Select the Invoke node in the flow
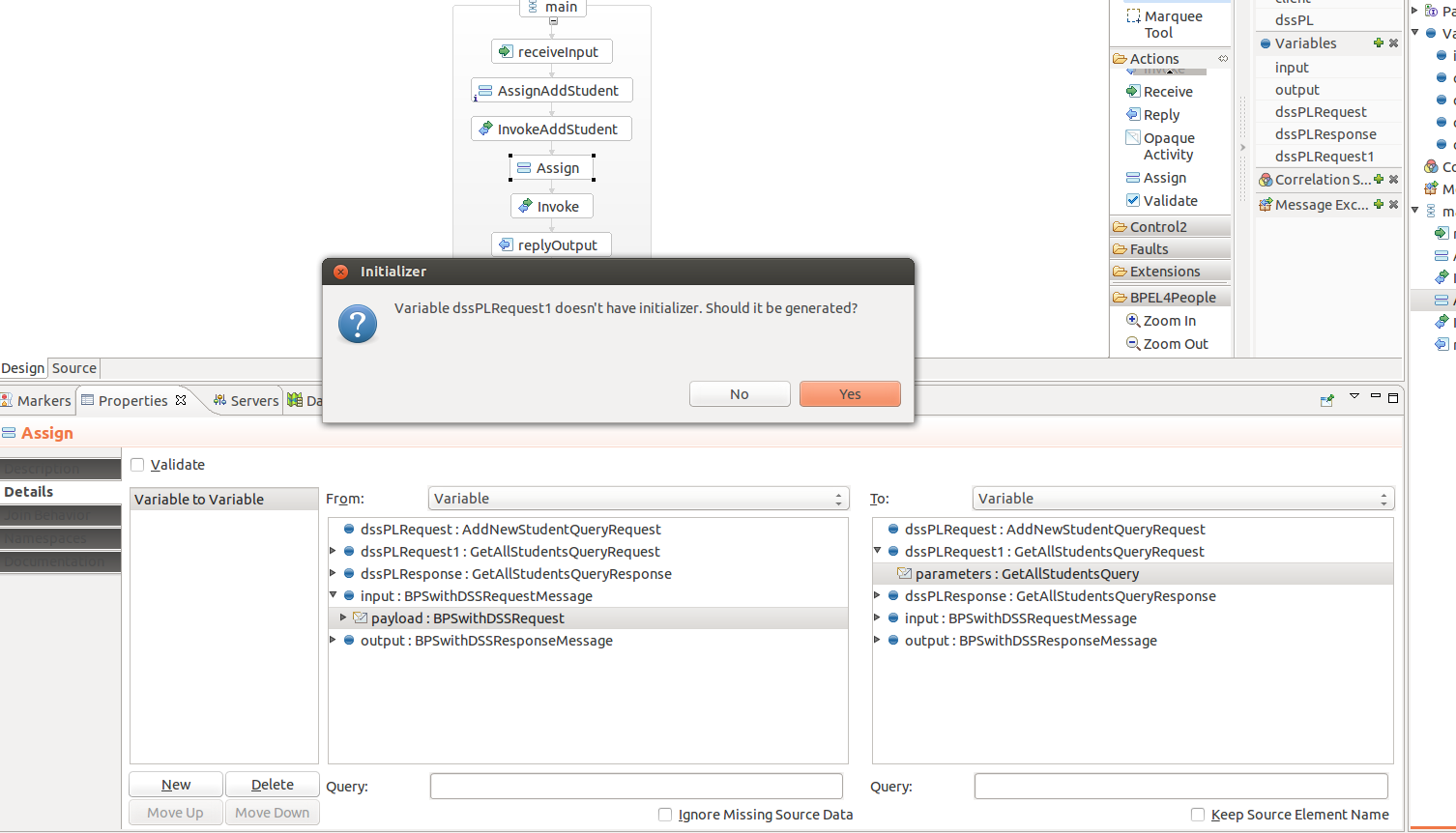1456x833 pixels. pyautogui.click(x=552, y=207)
